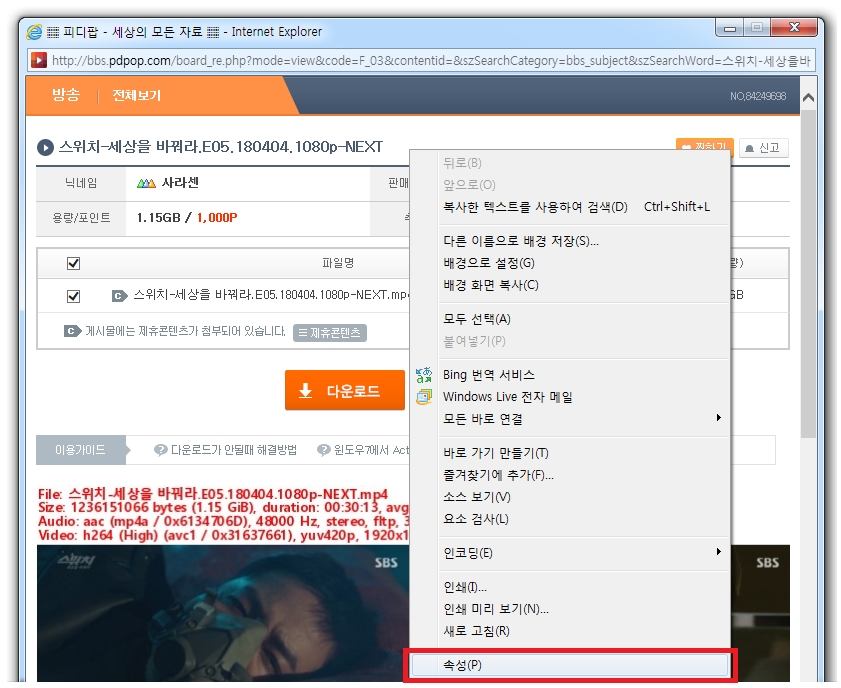Choose 요소 검사(L) menu entry

coord(584,519)
